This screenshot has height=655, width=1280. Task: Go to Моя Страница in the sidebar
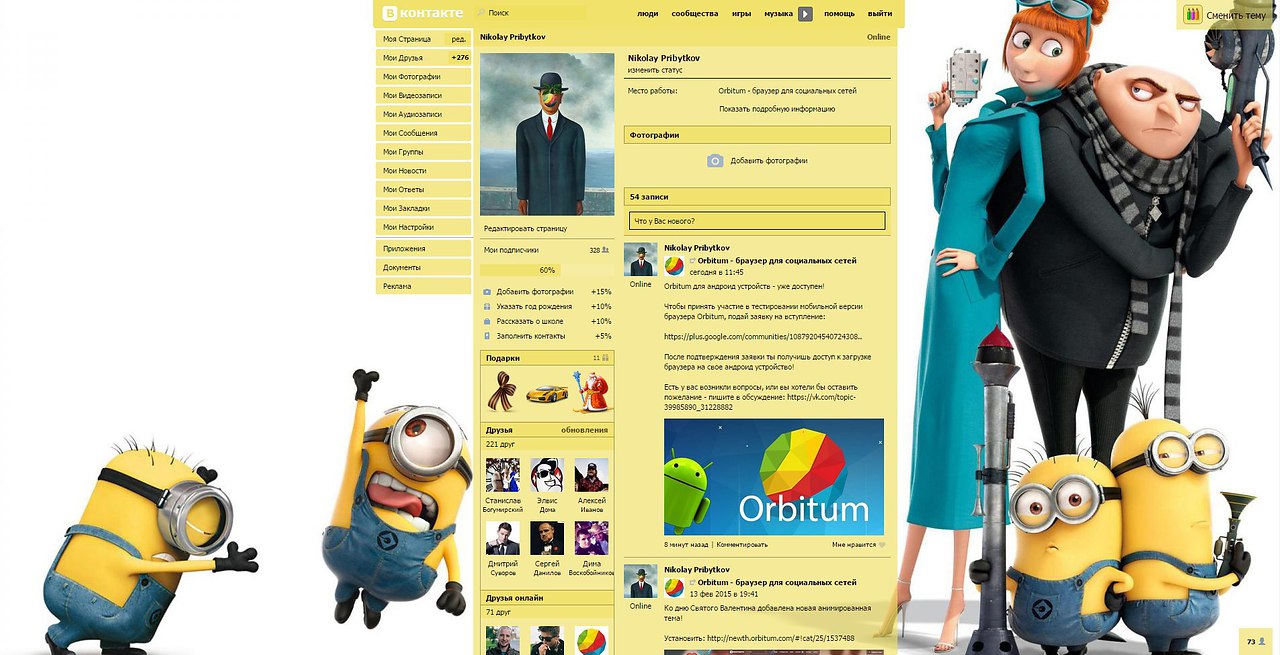click(x=412, y=39)
